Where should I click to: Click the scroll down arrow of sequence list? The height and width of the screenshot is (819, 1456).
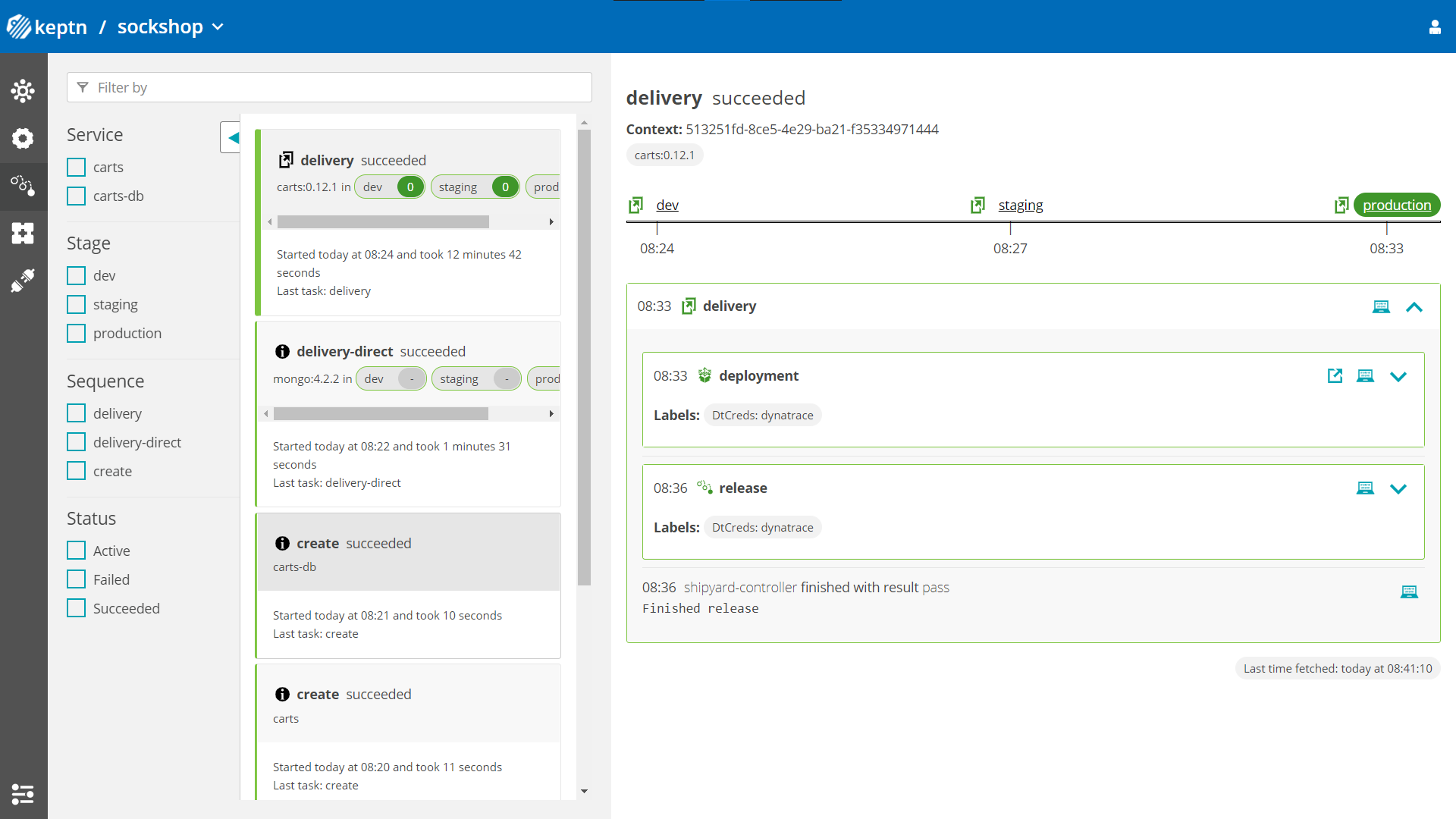pyautogui.click(x=584, y=791)
